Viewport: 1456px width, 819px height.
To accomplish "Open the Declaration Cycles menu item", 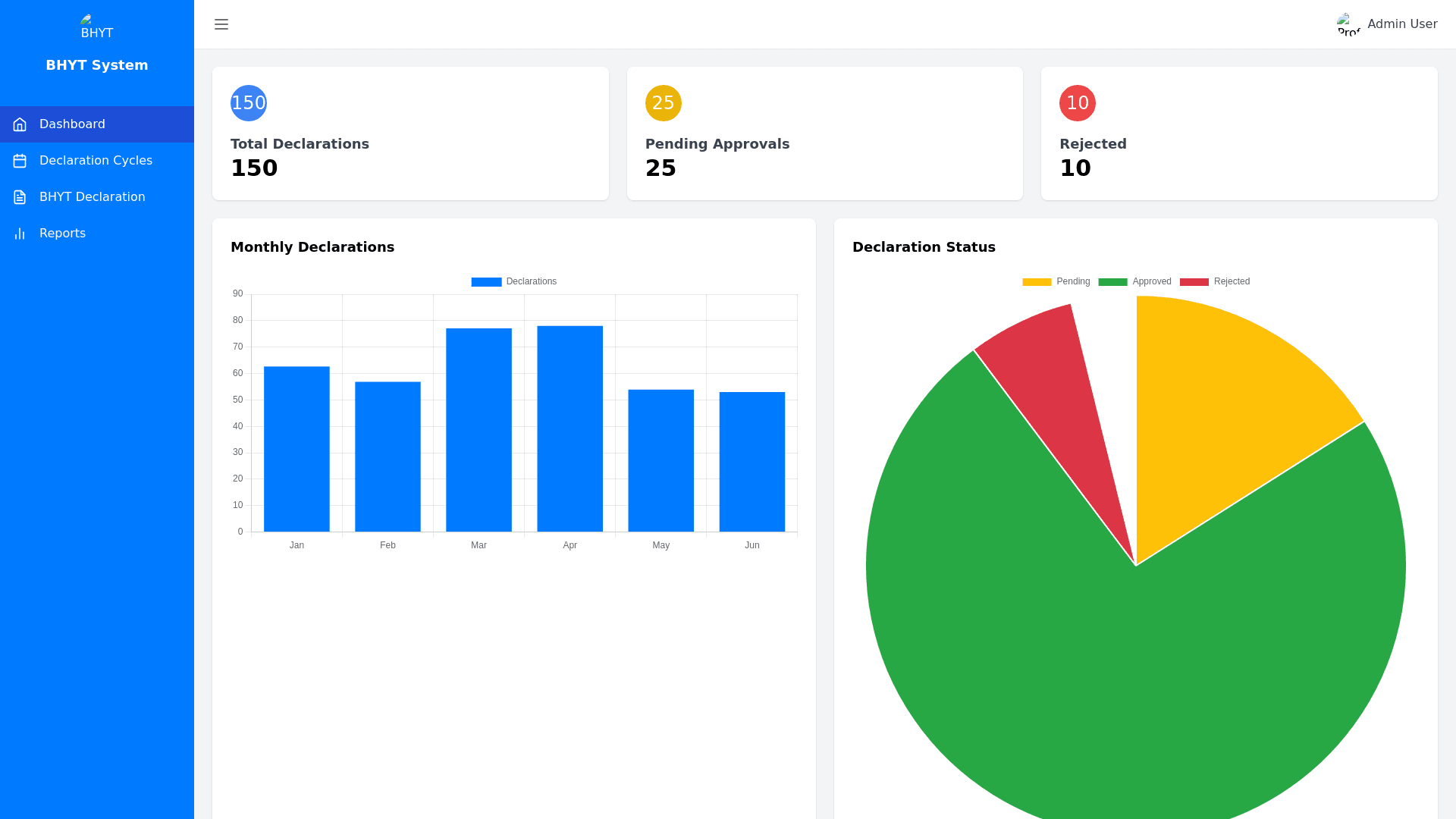I will coord(96,161).
